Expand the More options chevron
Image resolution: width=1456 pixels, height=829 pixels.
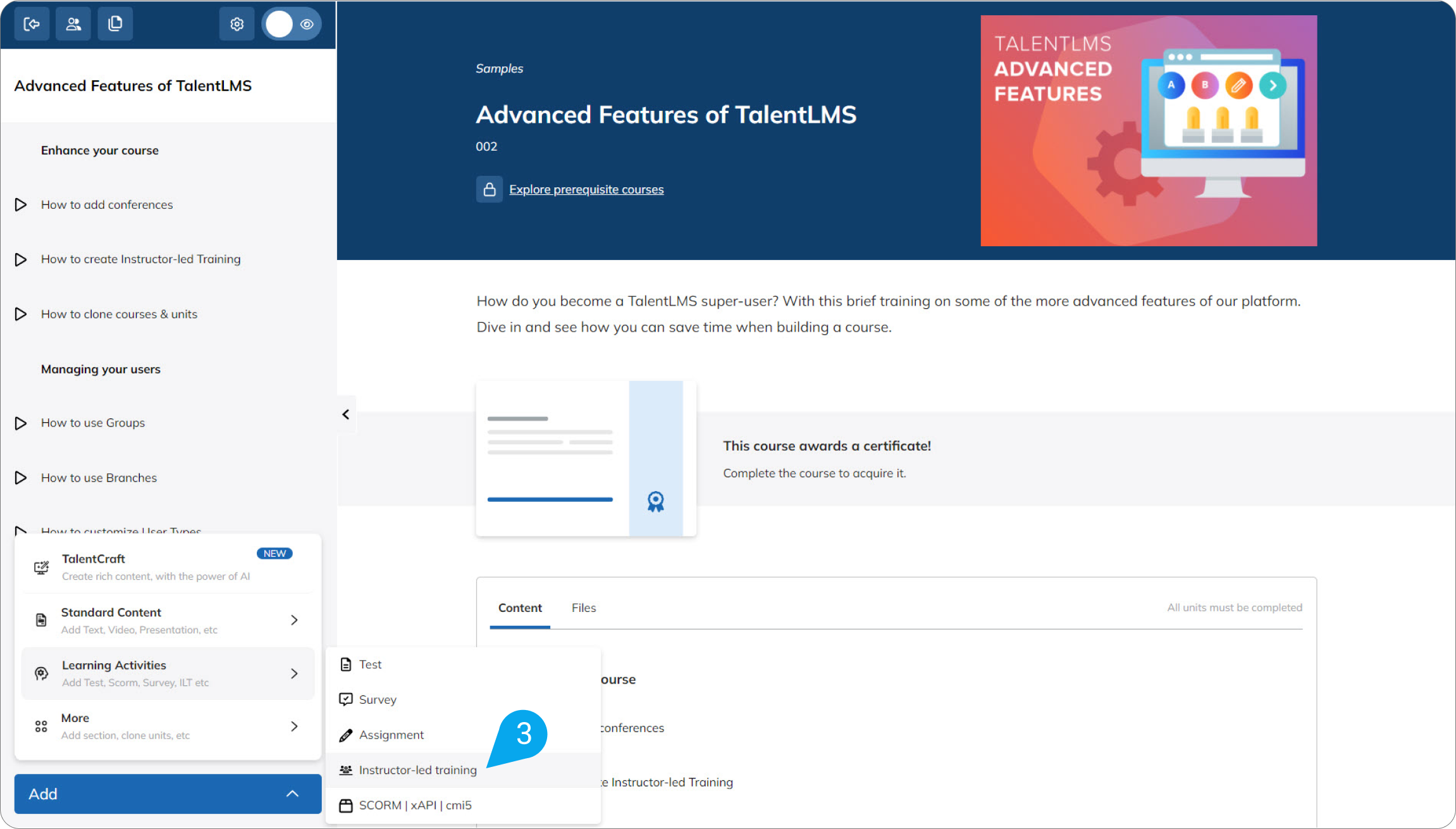point(294,726)
